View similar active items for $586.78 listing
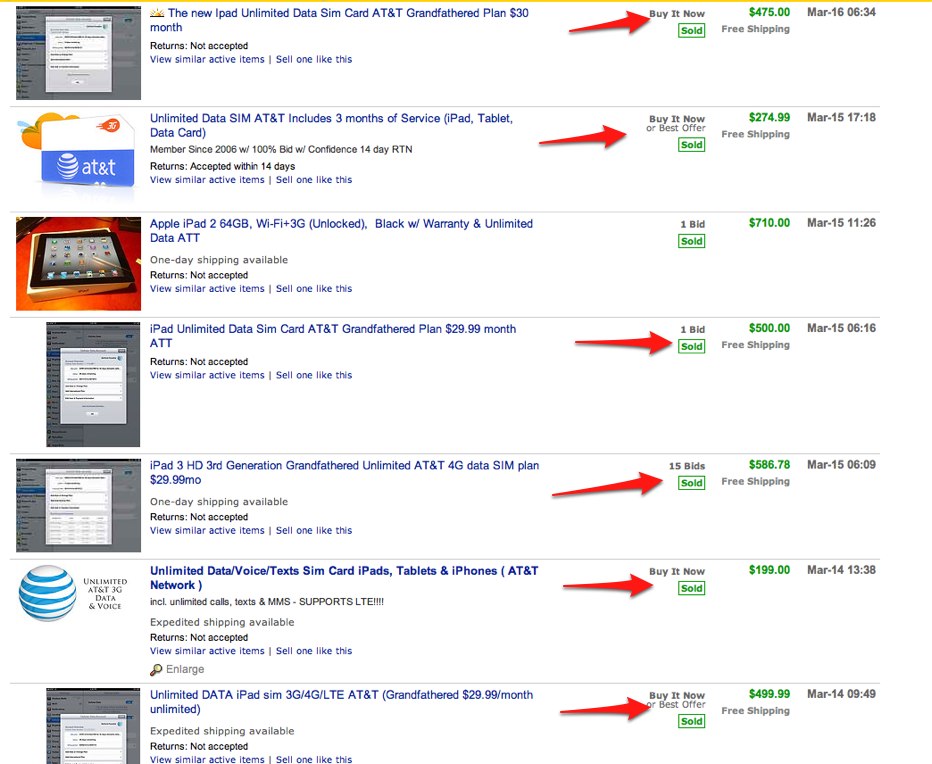932x764 pixels. pyautogui.click(x=207, y=530)
